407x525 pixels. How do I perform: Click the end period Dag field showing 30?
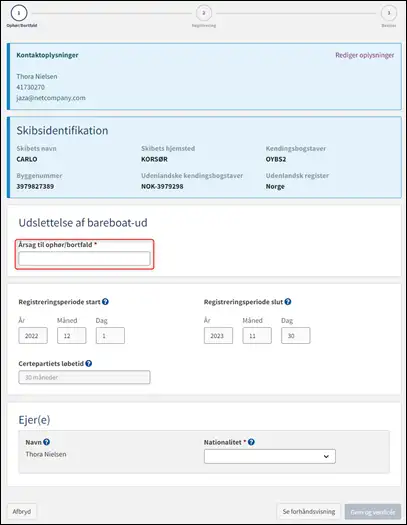coord(296,335)
